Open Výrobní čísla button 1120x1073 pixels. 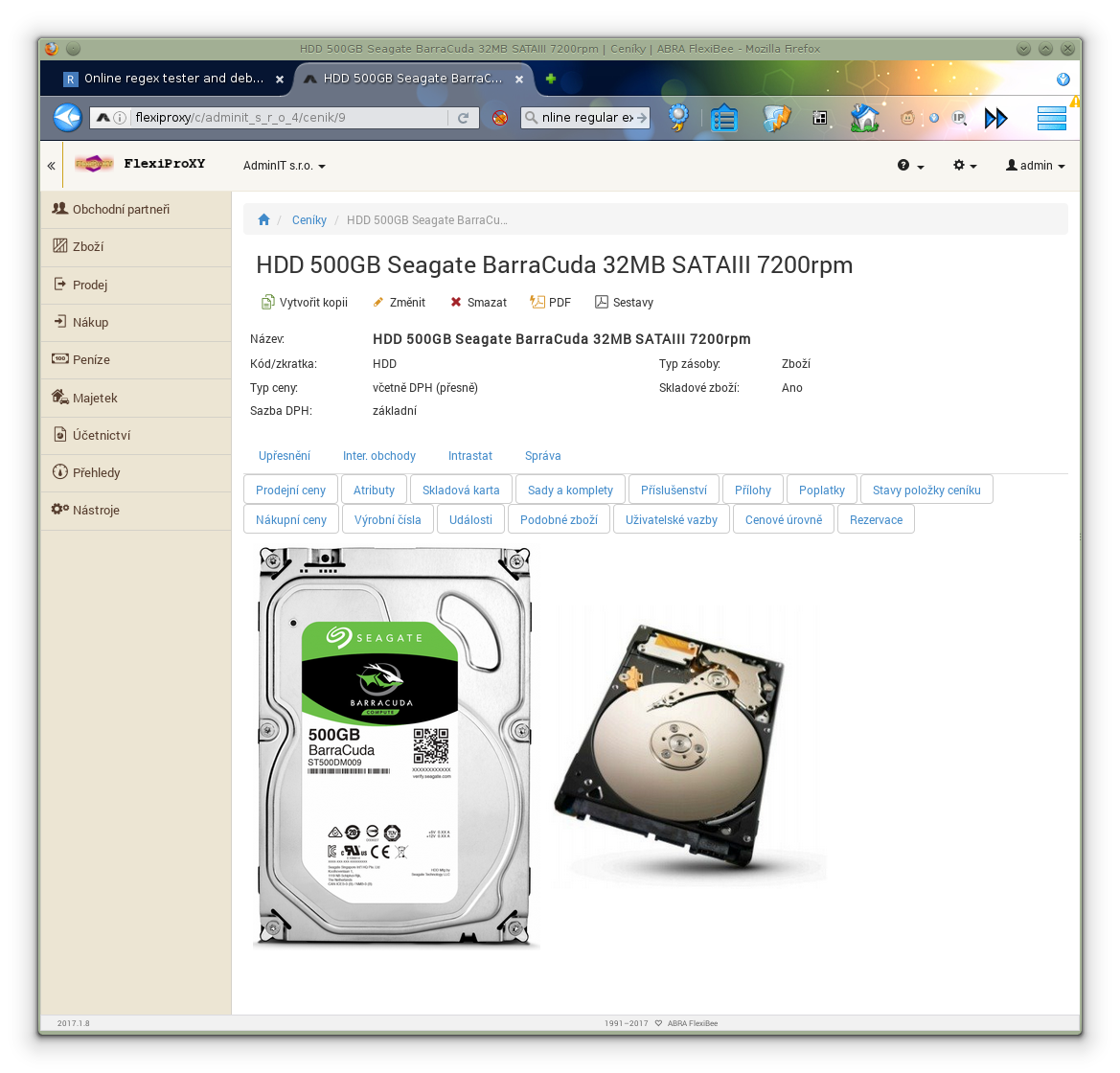[387, 519]
